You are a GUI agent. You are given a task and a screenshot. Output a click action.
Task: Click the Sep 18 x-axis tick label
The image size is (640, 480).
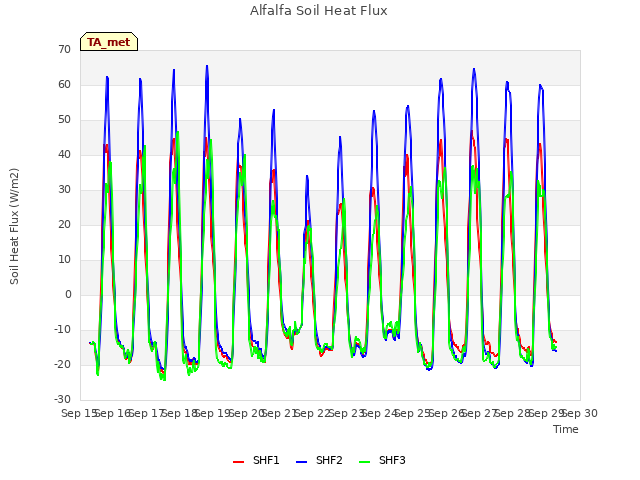(179, 413)
